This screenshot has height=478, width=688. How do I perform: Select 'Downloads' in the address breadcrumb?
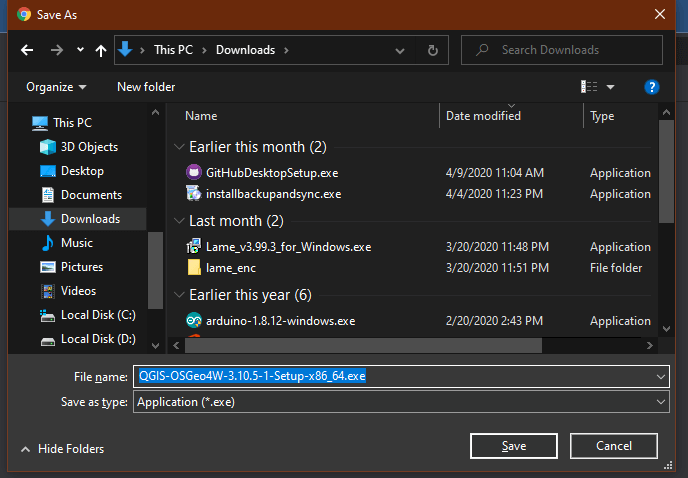(245, 50)
